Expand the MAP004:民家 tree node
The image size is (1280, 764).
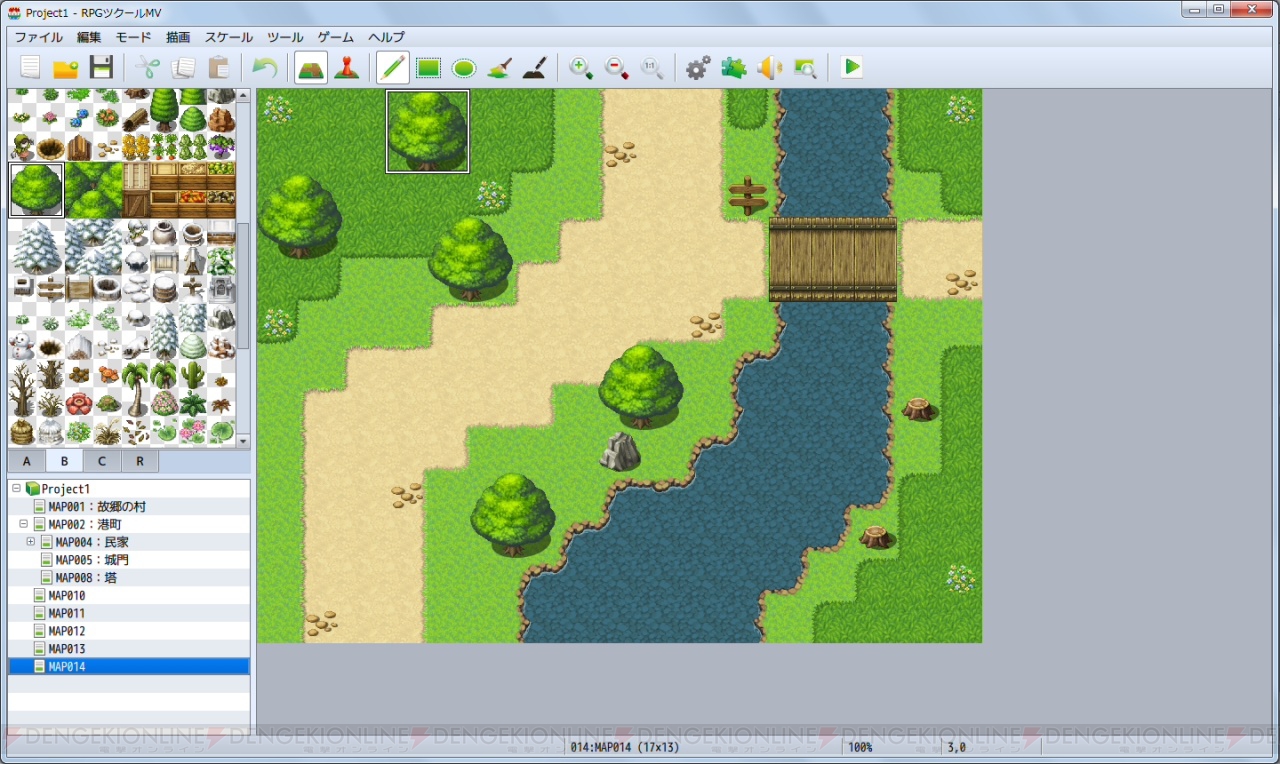[x=31, y=542]
